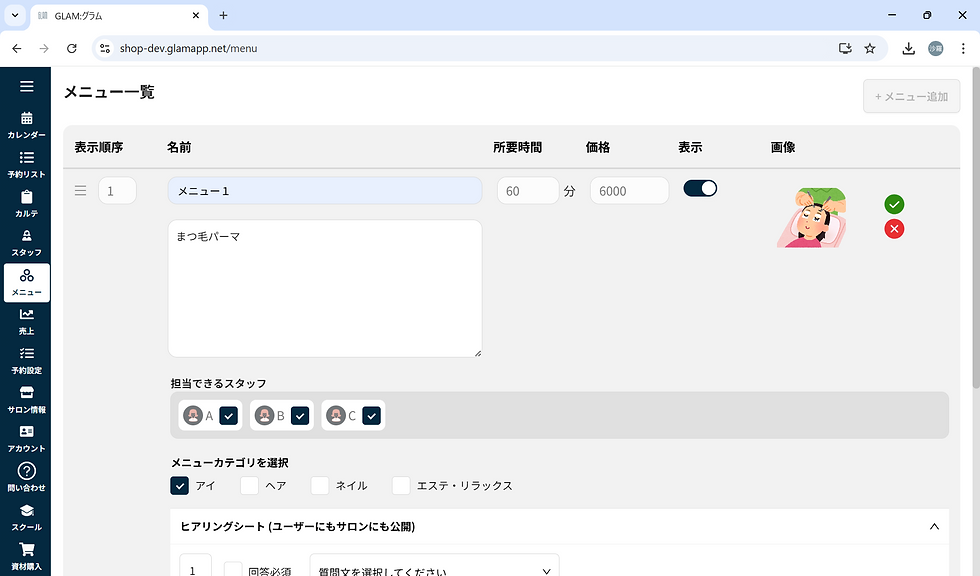Image resolution: width=980 pixels, height=576 pixels.
Task: Click the ＋メニュー追加 button
Action: tap(910, 95)
